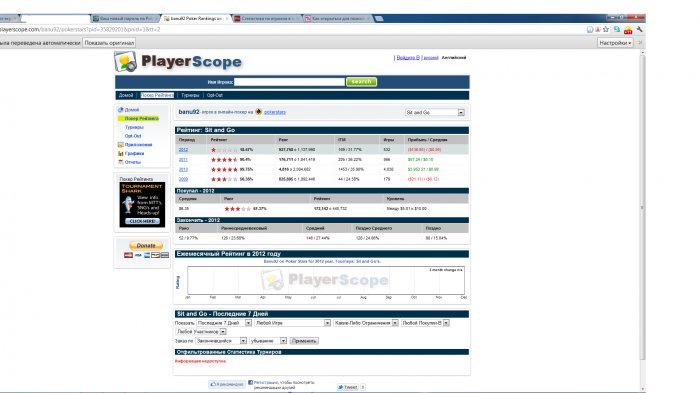Open the 2011 rating row link

coord(183,159)
